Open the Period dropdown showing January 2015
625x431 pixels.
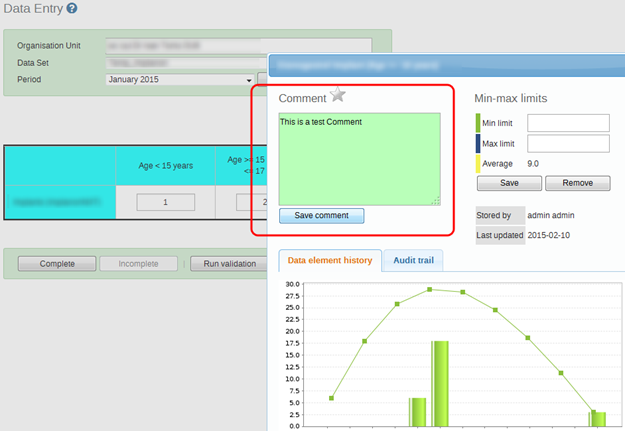coord(180,80)
